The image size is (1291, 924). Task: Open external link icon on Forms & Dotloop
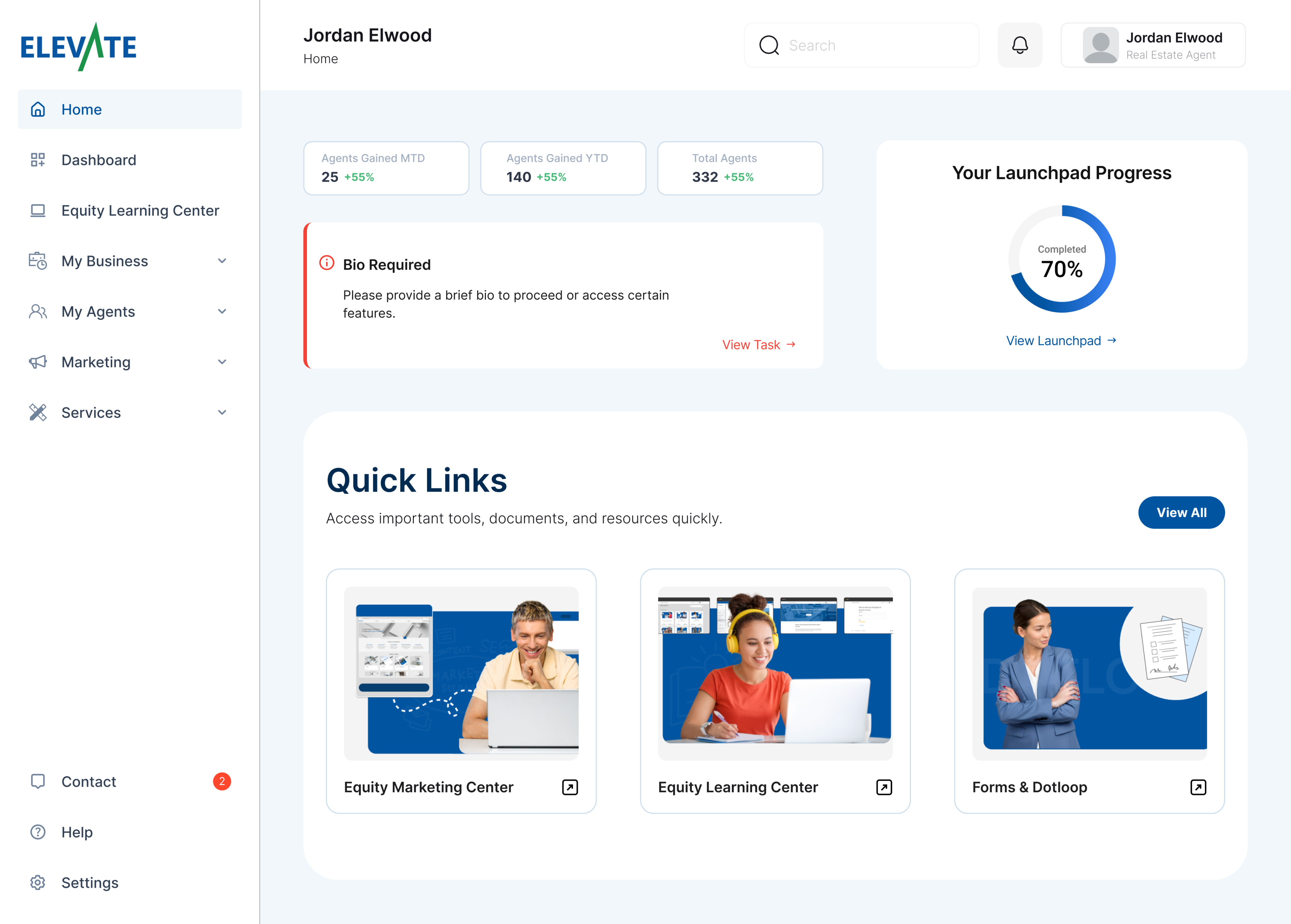click(x=1198, y=787)
